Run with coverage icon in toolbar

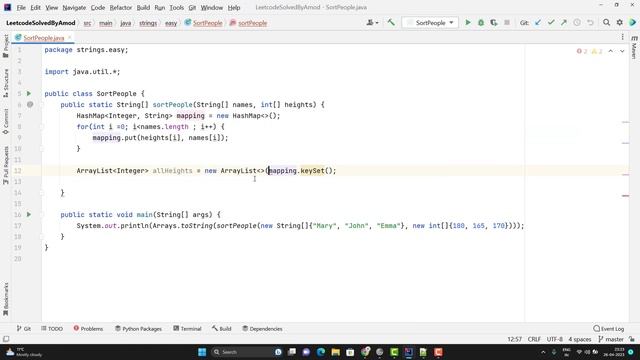494,23
